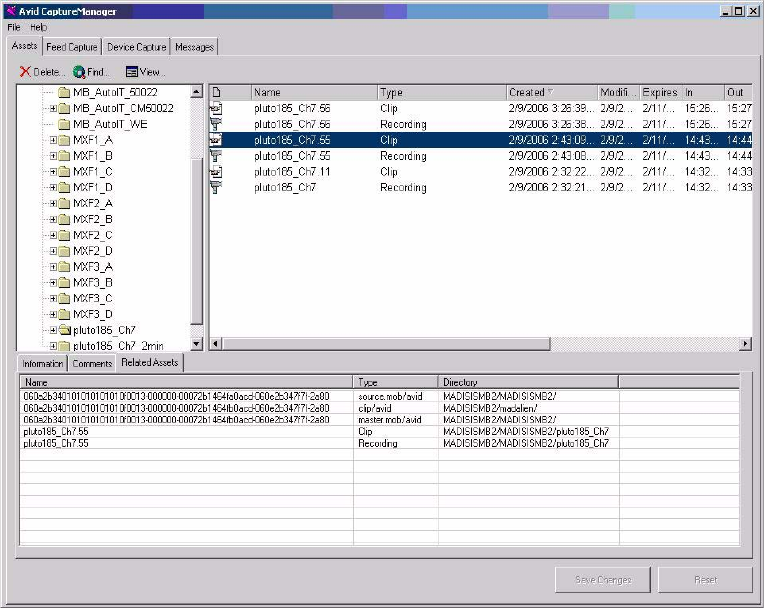Click the MB_AutoIT_50022 folder icon

pos(64,93)
